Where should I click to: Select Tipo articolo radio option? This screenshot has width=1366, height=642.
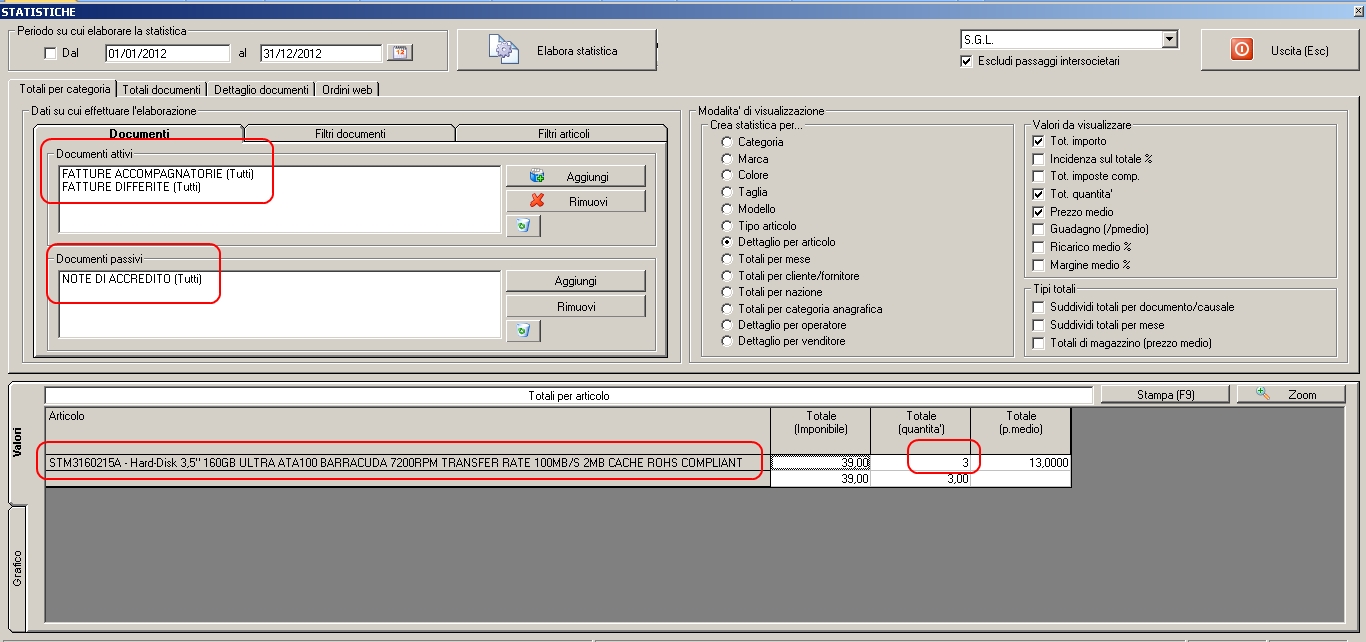(727, 226)
